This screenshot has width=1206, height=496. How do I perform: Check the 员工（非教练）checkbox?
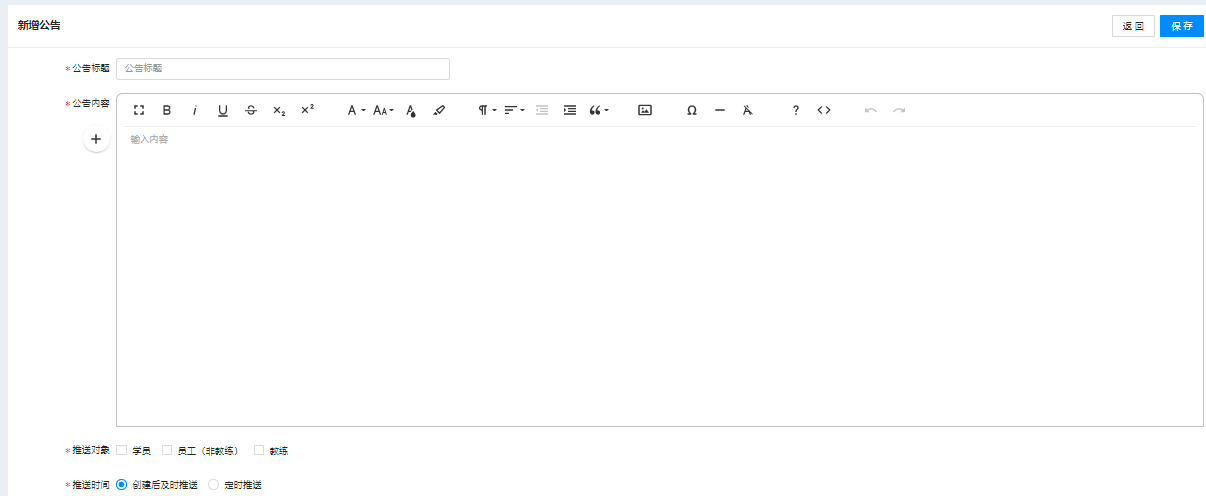click(167, 451)
